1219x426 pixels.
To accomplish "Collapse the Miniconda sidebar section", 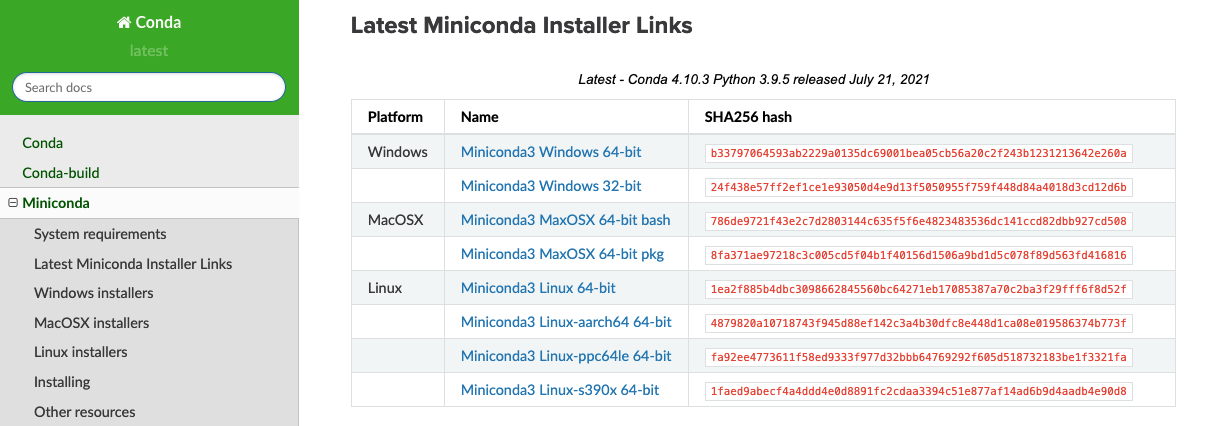I will [x=13, y=203].
